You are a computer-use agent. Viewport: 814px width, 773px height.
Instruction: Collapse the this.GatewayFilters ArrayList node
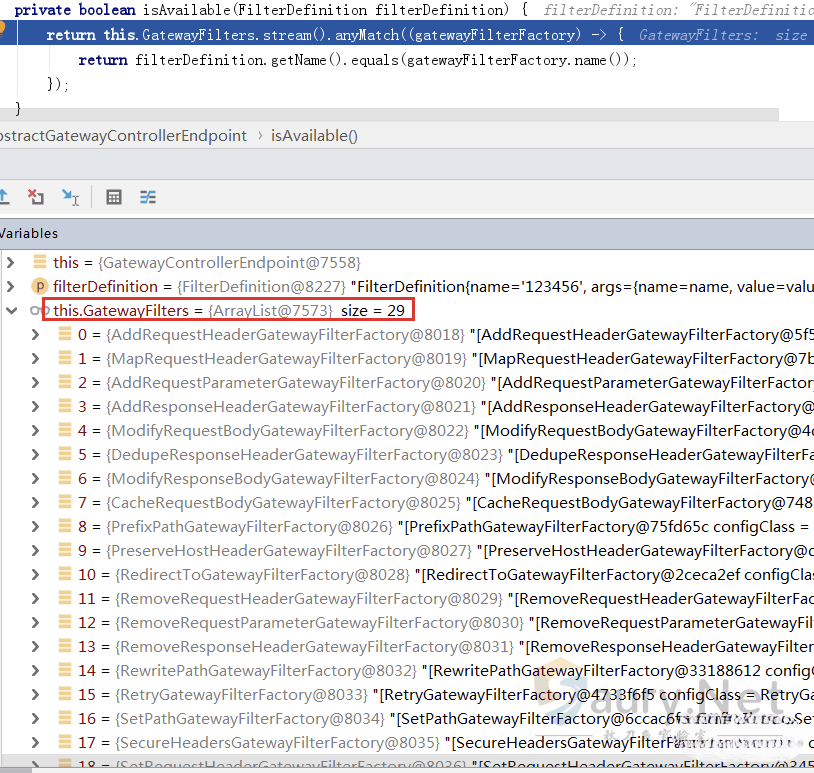pyautogui.click(x=11, y=311)
